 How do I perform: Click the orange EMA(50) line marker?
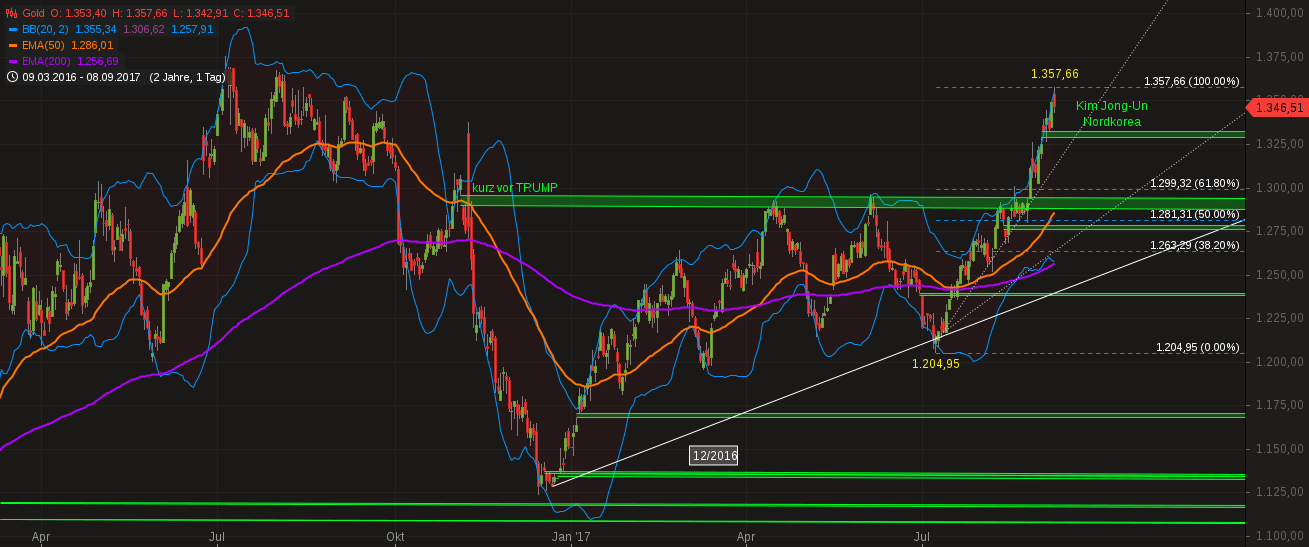click(12, 45)
